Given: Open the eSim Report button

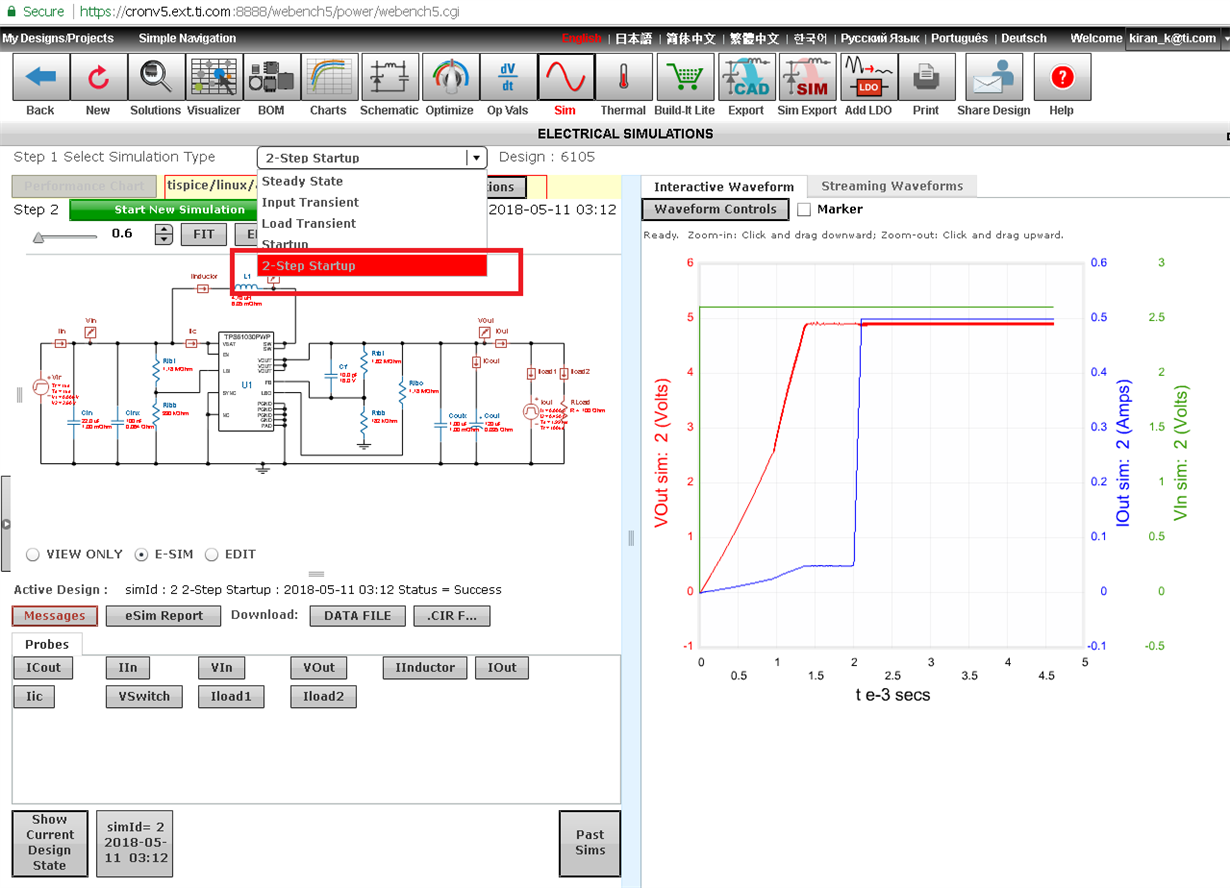Looking at the screenshot, I should 162,616.
